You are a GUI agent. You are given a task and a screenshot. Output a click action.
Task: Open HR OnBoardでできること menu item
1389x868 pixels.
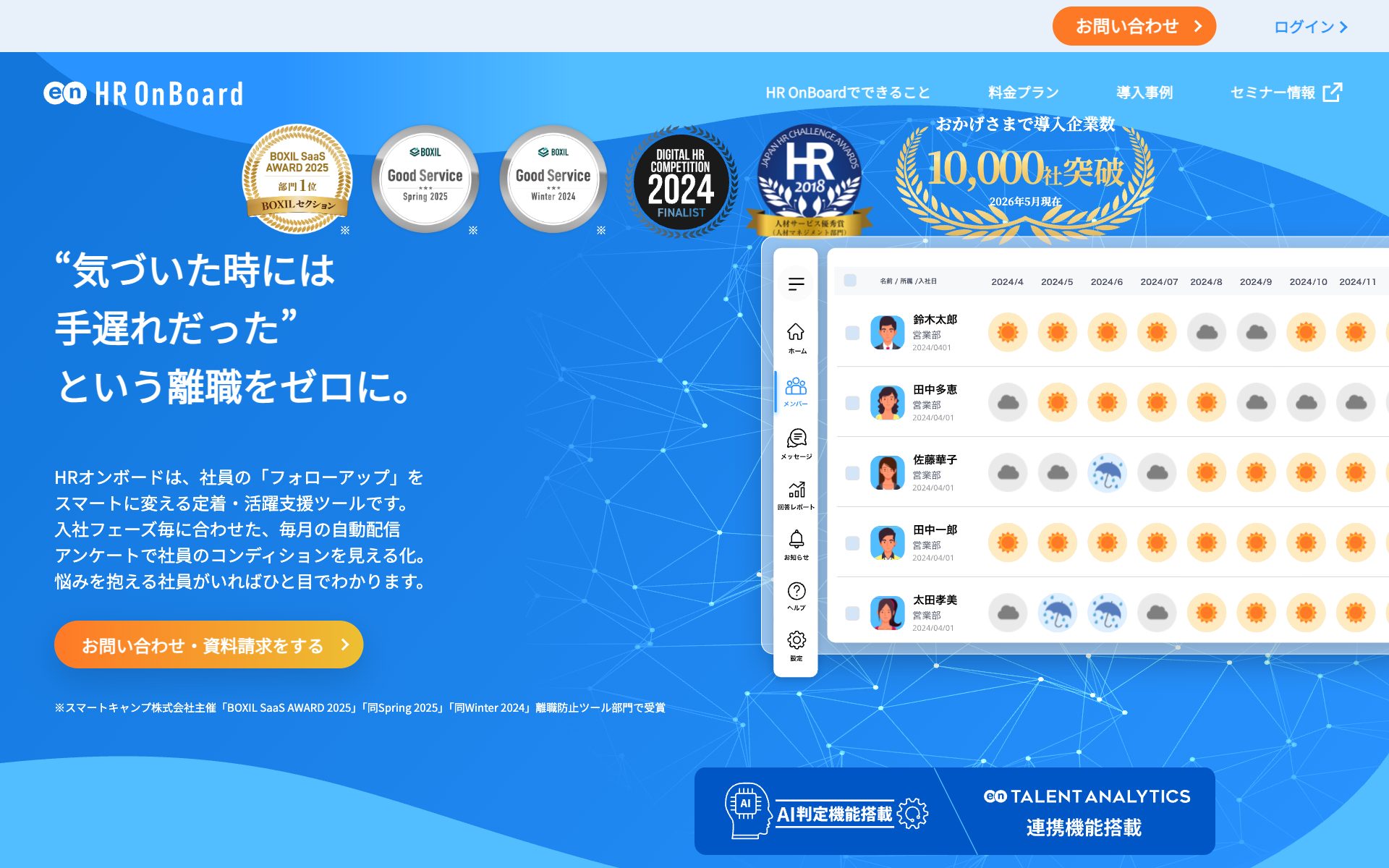(x=848, y=93)
